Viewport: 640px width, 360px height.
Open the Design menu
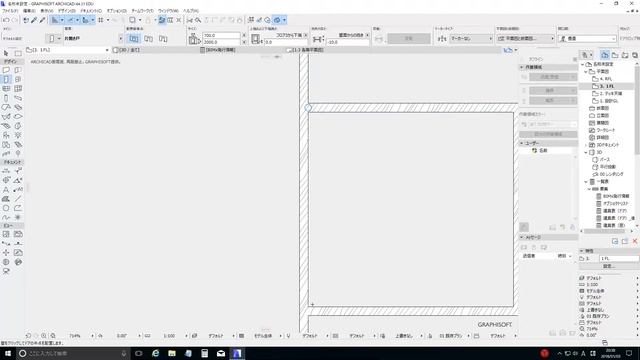pos(66,11)
